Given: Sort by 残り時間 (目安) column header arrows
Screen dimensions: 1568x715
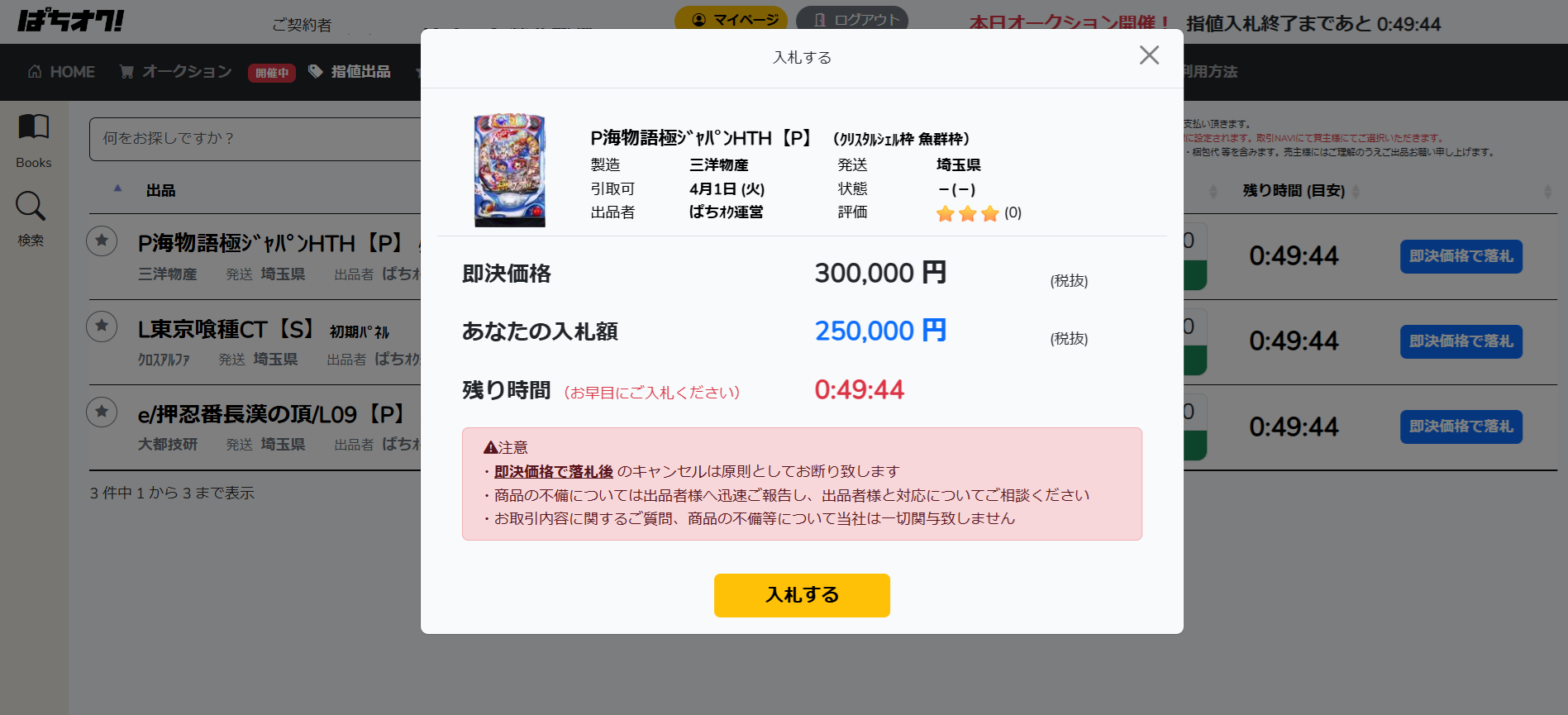Looking at the screenshot, I should coord(1356,192).
